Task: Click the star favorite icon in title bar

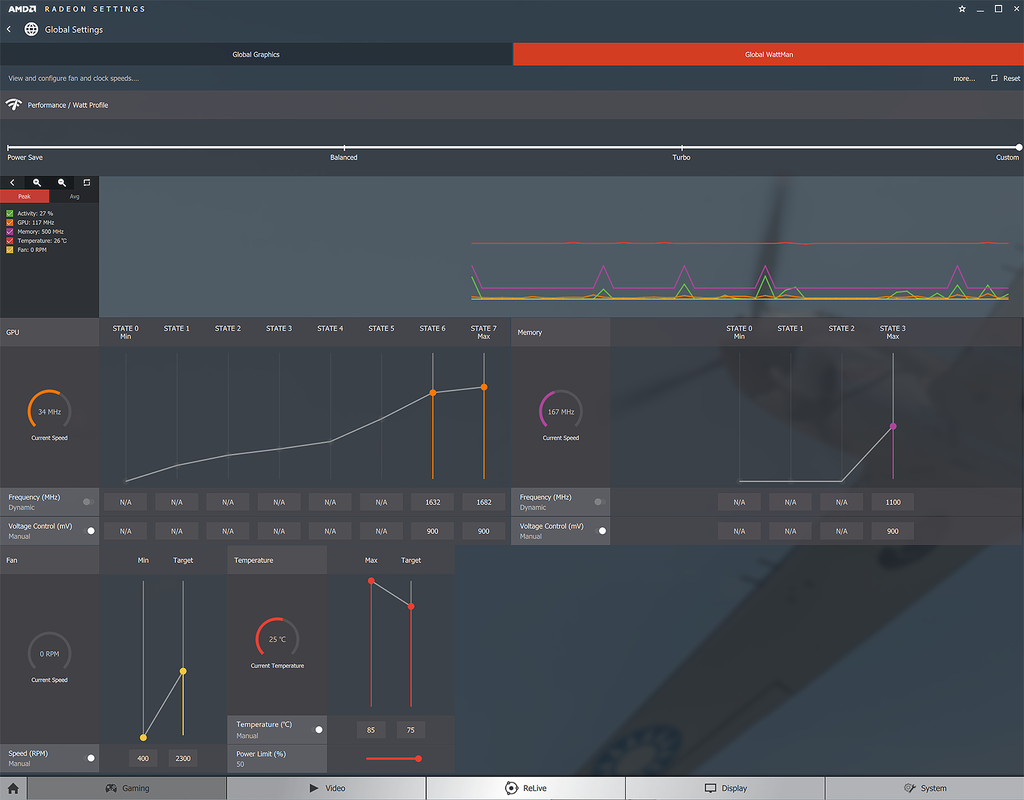Action: tap(962, 8)
